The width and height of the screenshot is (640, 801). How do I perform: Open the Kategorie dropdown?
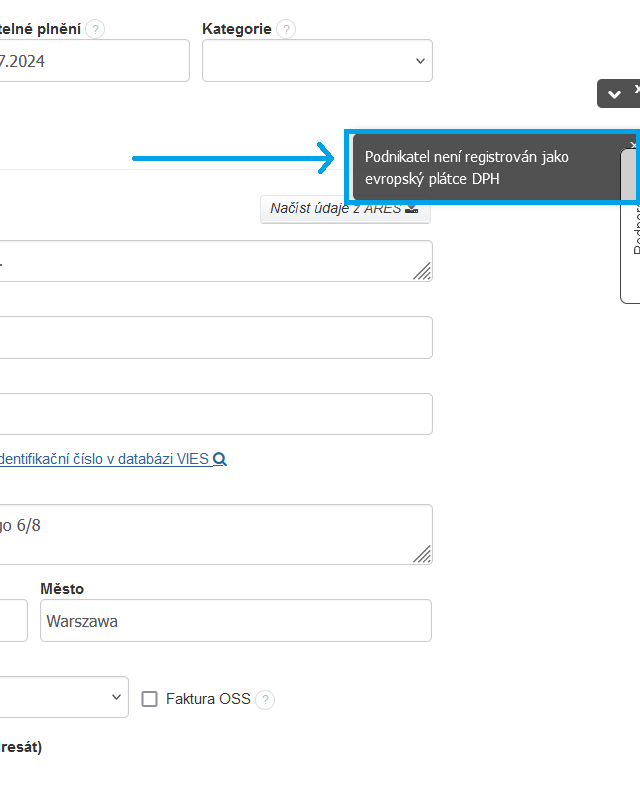click(x=317, y=61)
